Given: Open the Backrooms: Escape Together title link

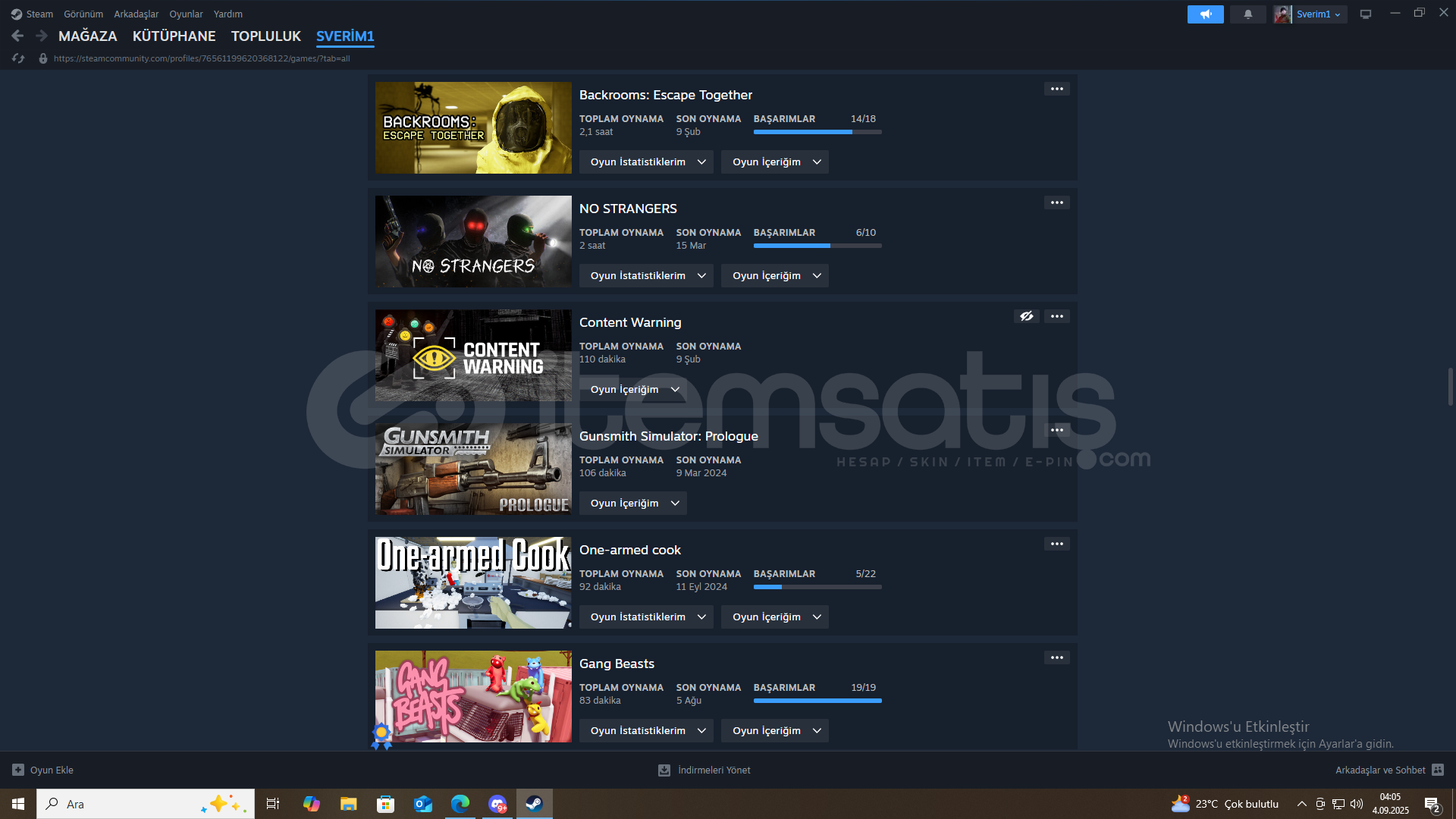Looking at the screenshot, I should (666, 95).
